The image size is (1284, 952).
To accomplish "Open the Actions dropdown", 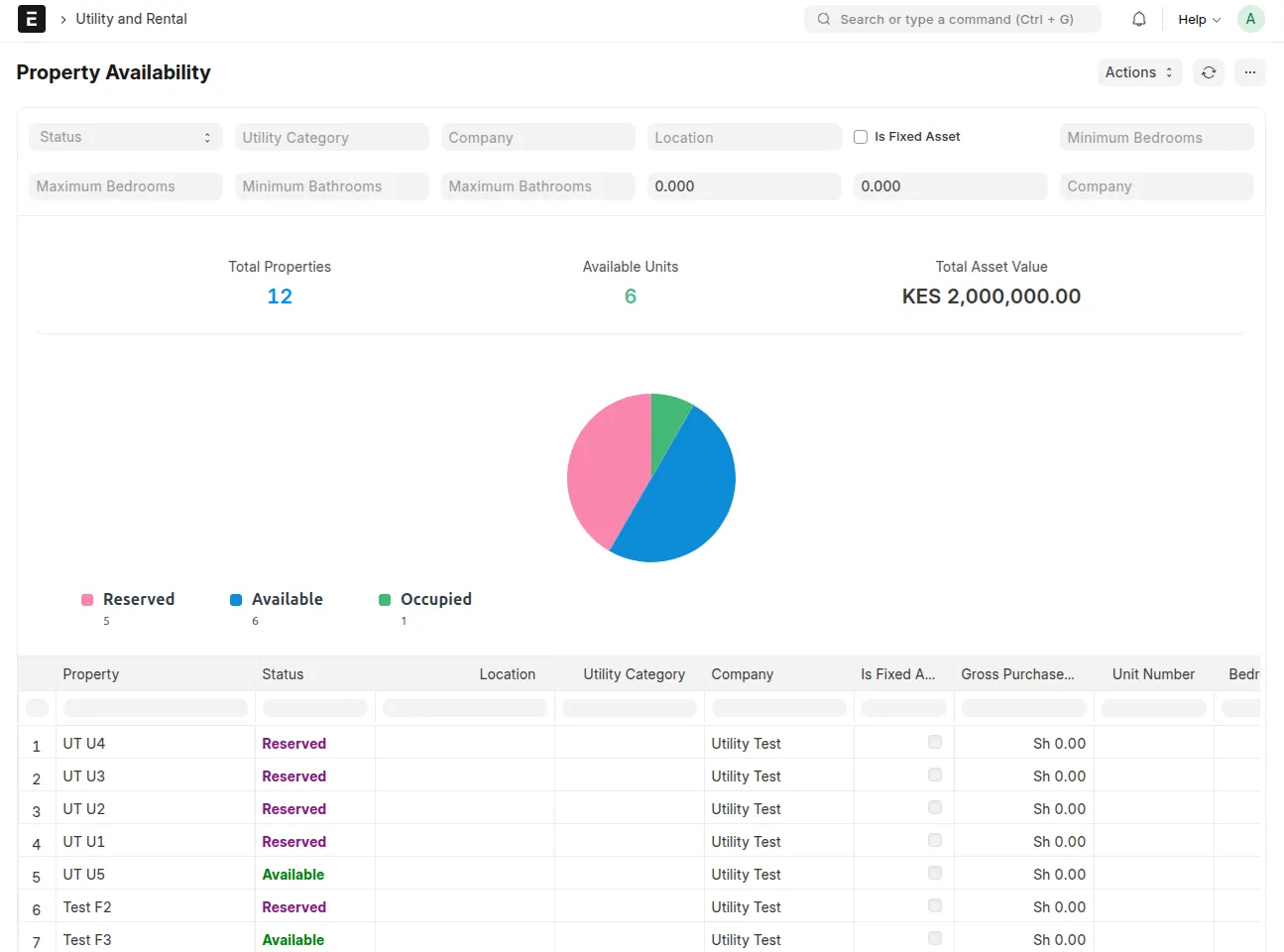I will (x=1139, y=72).
